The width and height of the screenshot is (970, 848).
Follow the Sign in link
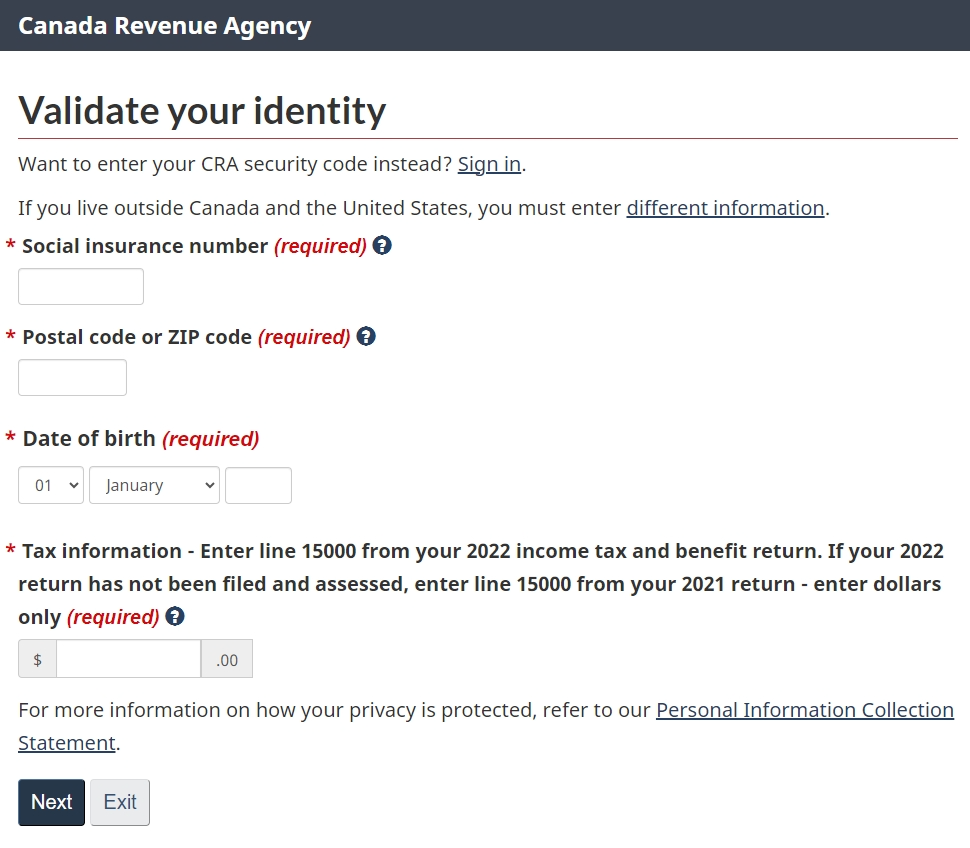pos(489,165)
